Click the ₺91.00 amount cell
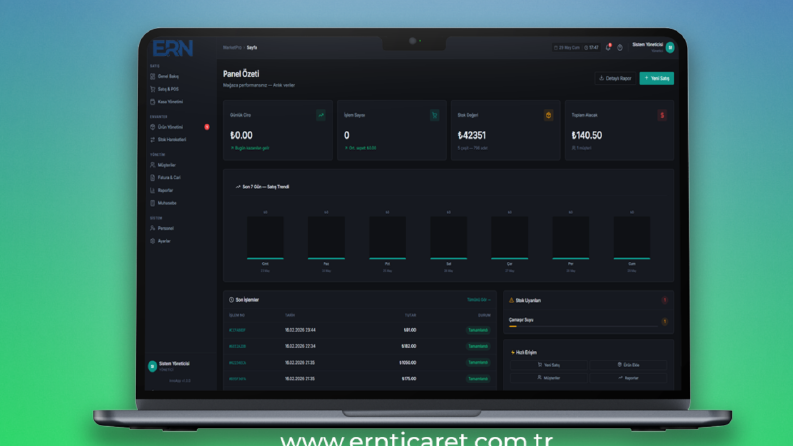This screenshot has width=793, height=446. (x=410, y=330)
